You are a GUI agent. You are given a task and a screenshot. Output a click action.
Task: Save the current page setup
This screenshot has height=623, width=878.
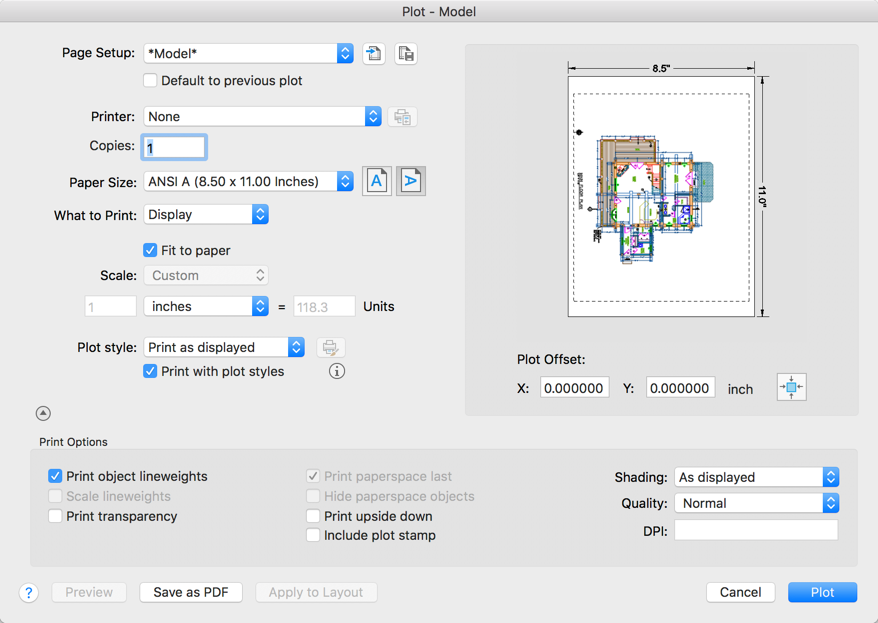[x=406, y=53]
